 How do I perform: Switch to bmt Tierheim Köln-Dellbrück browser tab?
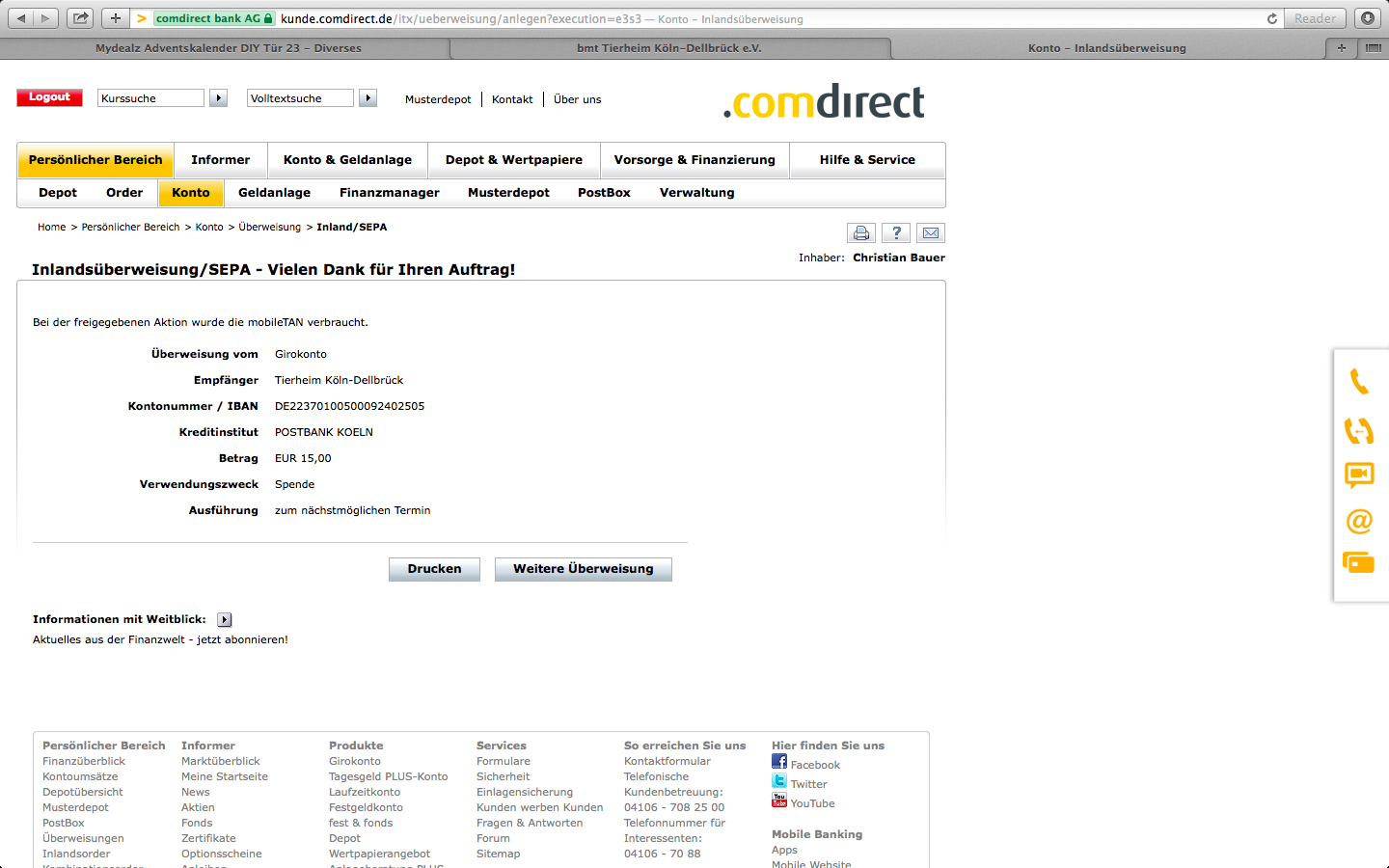click(669, 47)
